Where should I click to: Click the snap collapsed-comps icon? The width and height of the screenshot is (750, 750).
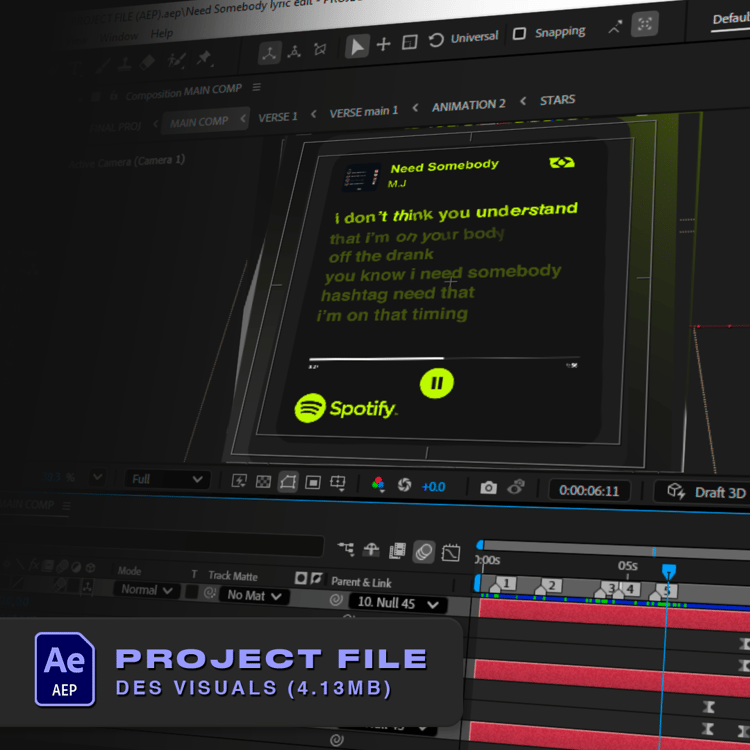pyautogui.click(x=644, y=23)
